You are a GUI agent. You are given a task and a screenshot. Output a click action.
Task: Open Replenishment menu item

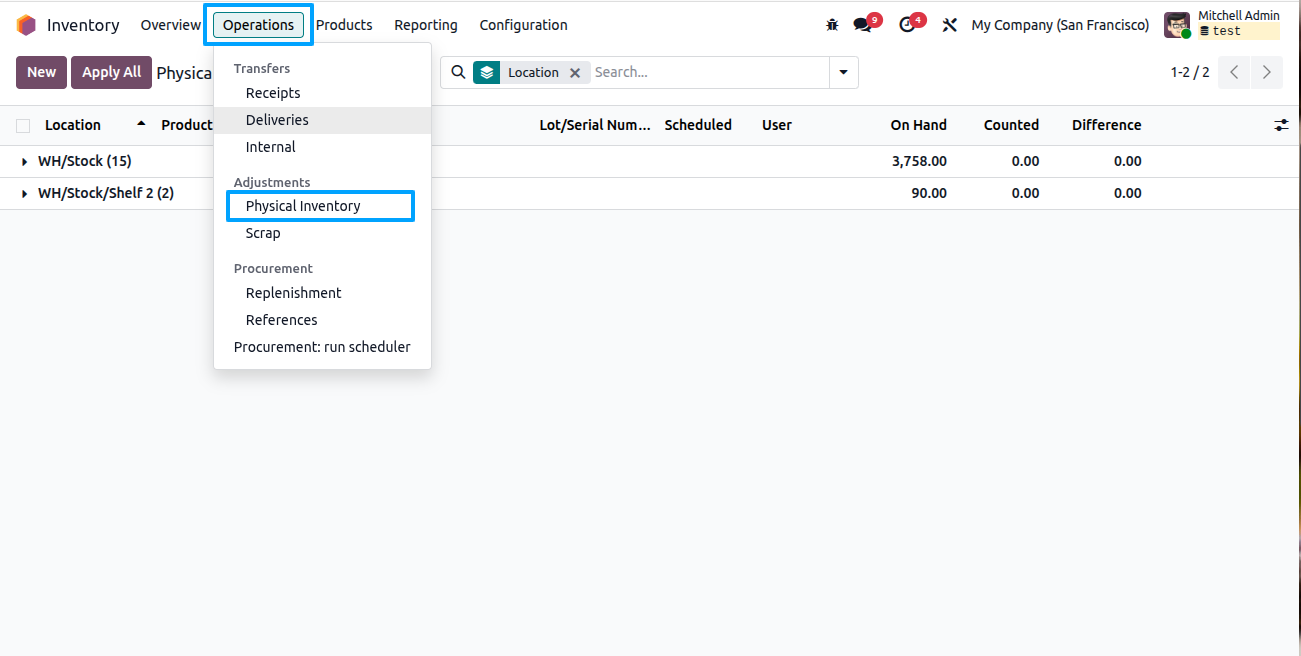(x=322, y=293)
